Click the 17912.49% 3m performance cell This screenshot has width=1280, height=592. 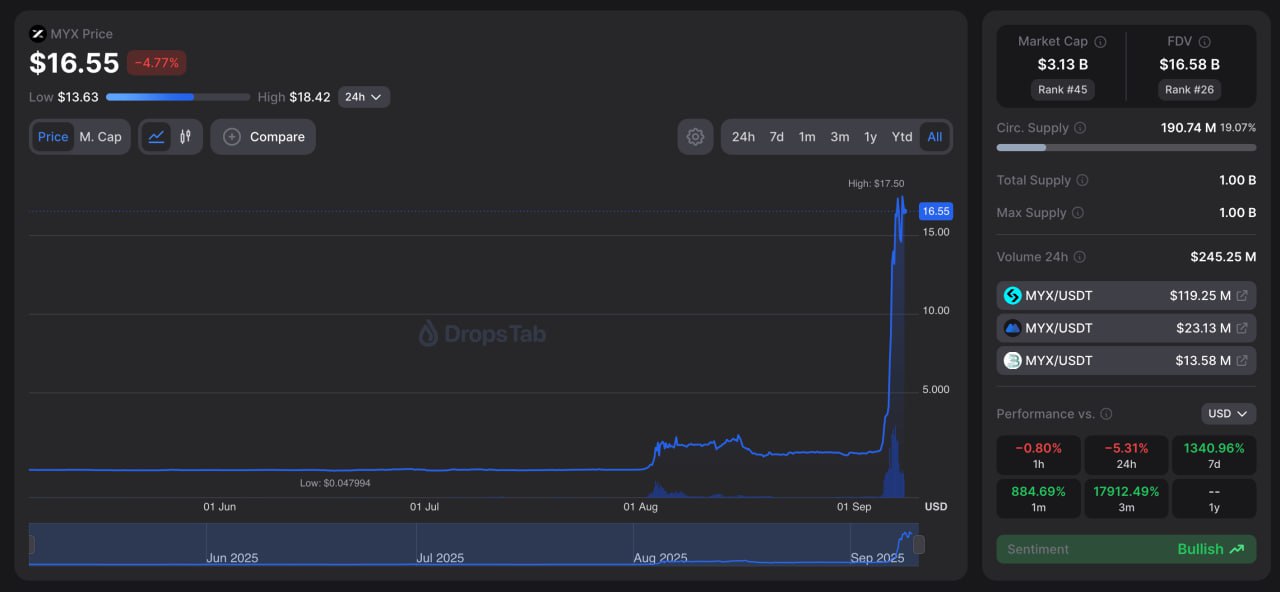click(1126, 498)
